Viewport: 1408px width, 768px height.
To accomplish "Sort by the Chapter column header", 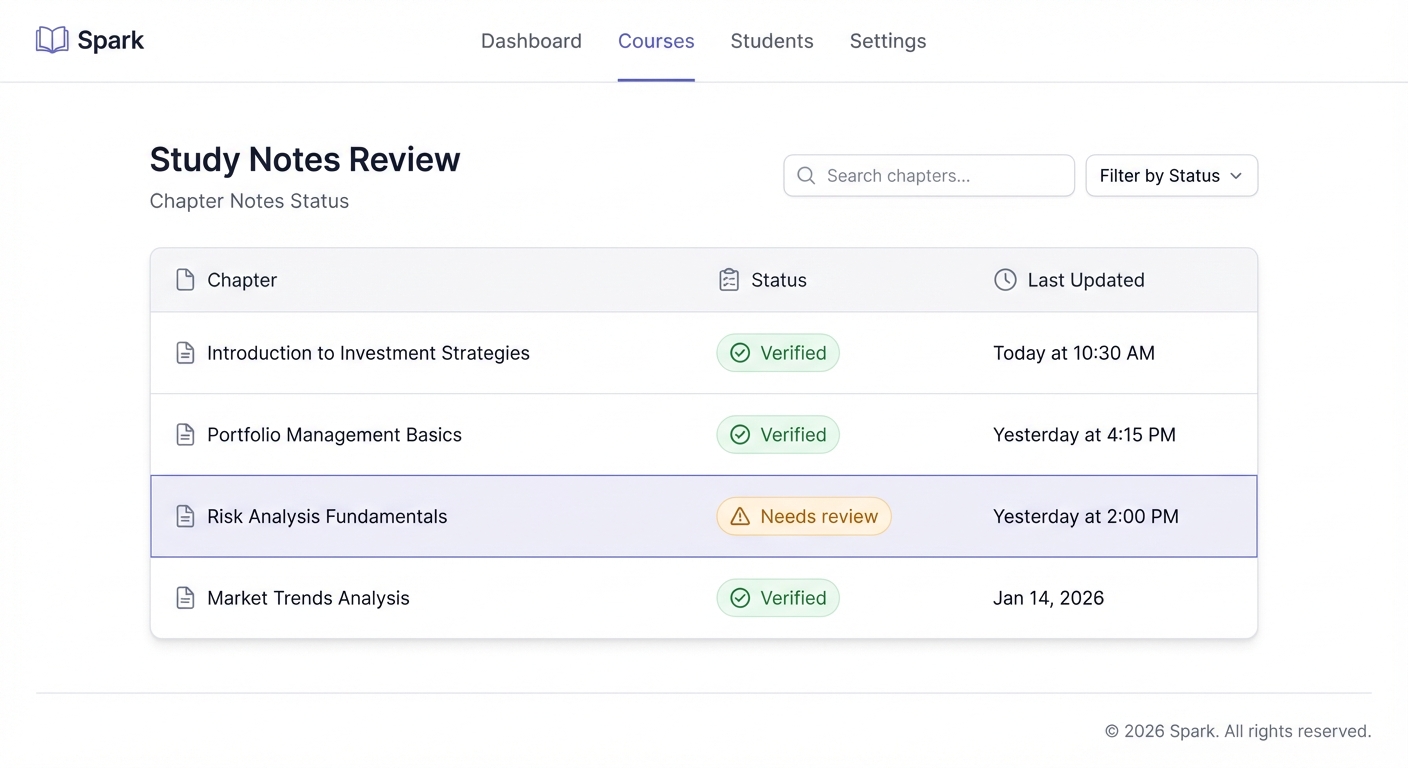I will tap(242, 280).
